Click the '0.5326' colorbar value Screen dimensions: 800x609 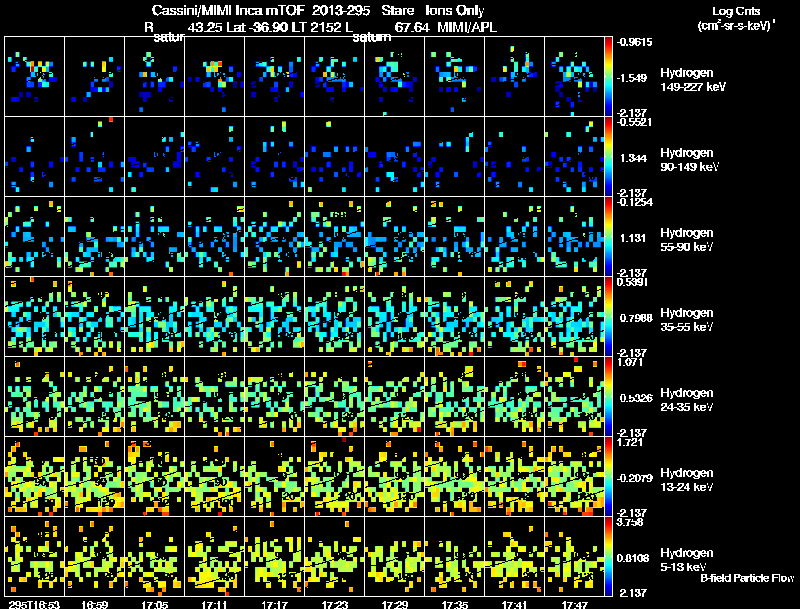tap(636, 398)
